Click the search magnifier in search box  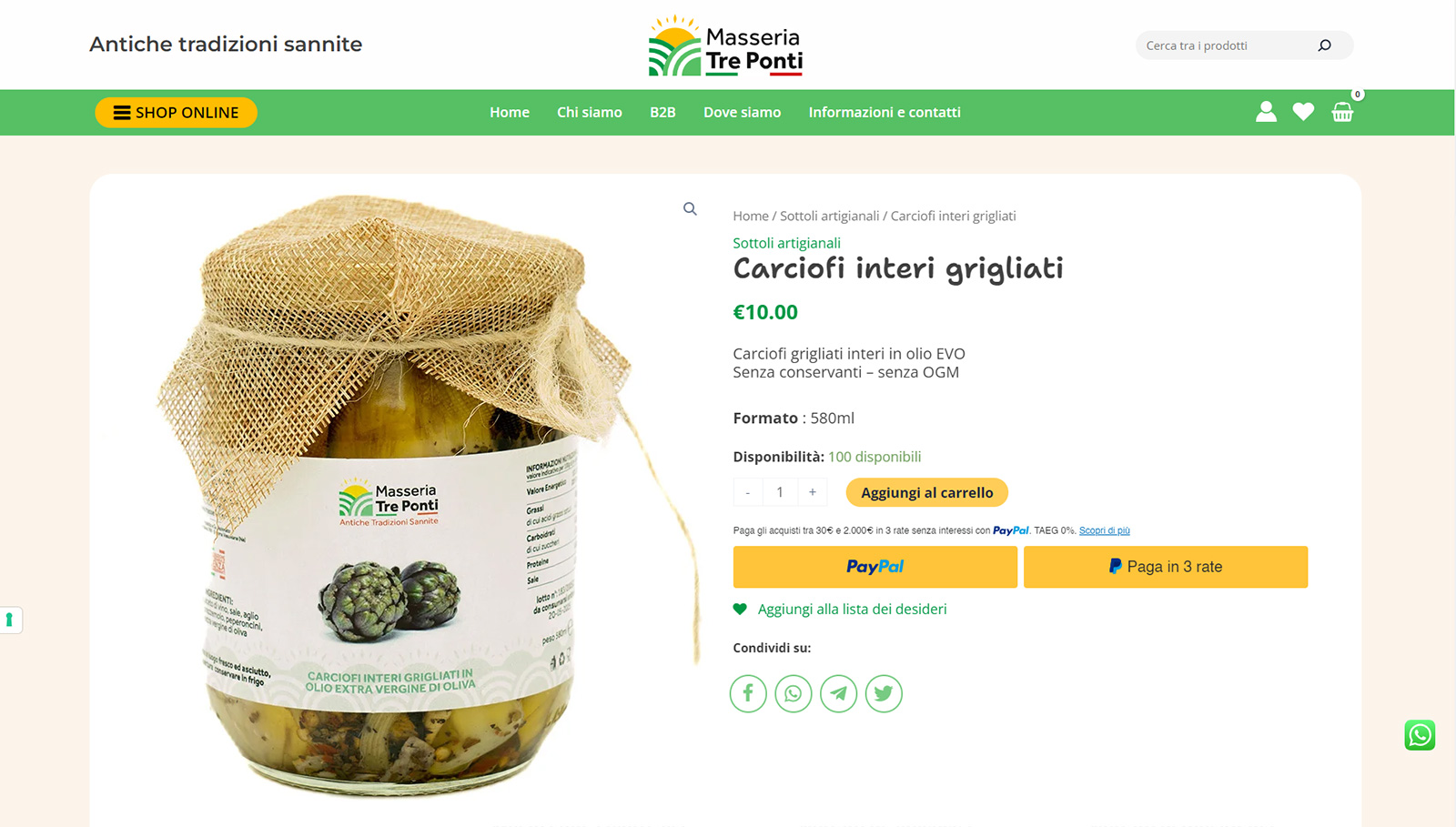click(x=1325, y=45)
